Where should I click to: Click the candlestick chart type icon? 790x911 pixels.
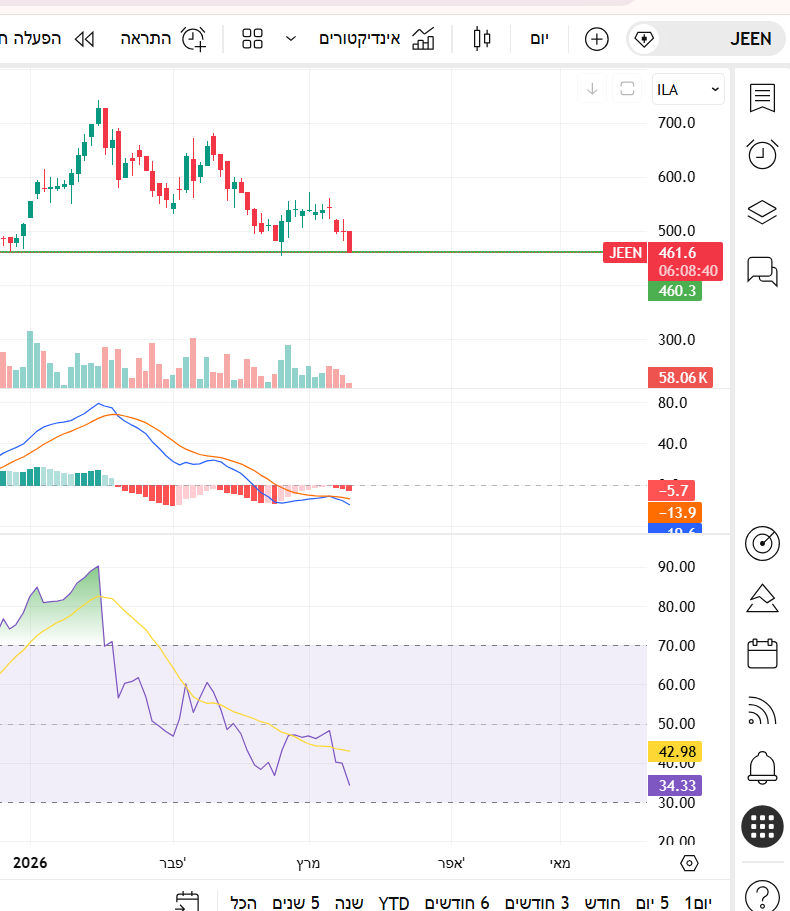482,39
